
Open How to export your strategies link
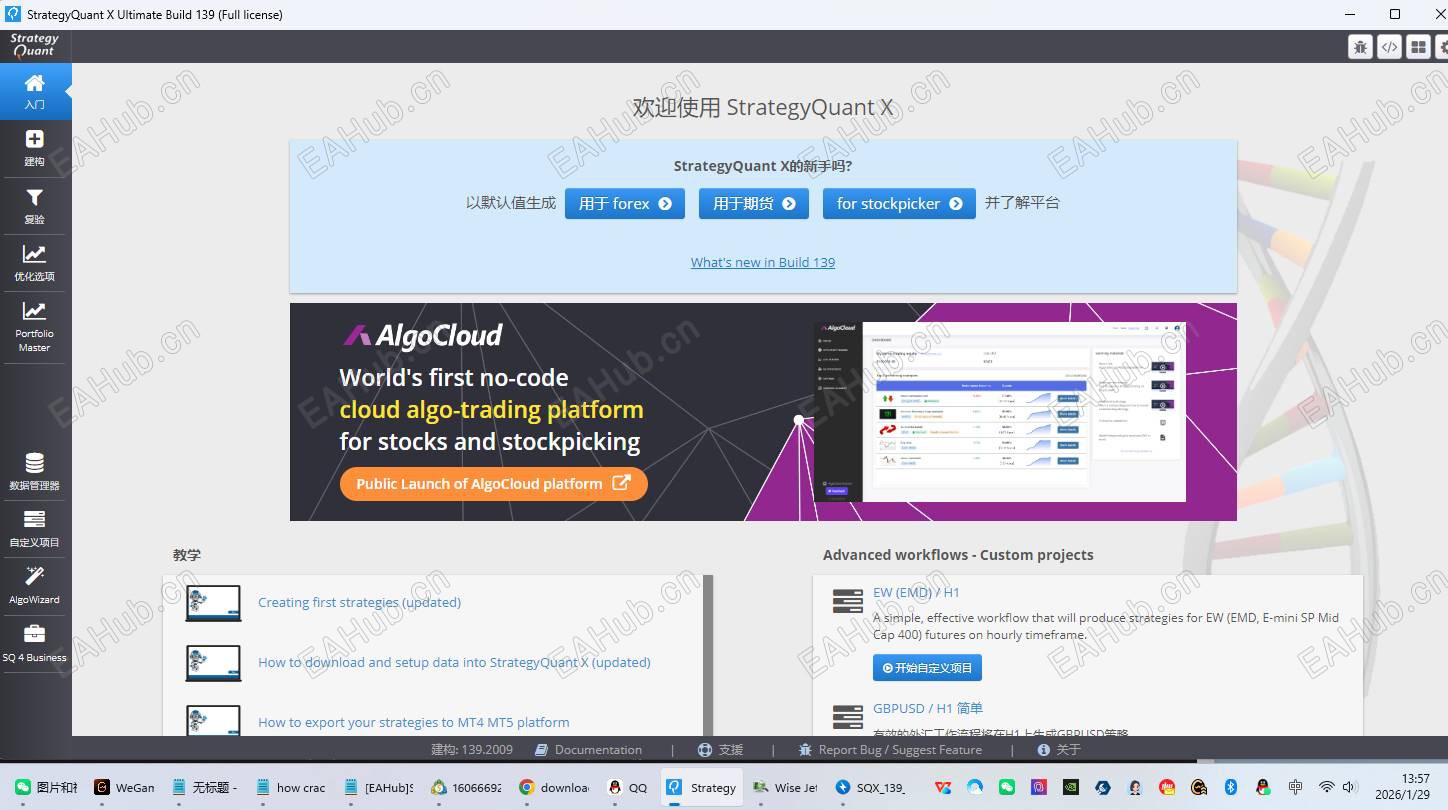[414, 722]
